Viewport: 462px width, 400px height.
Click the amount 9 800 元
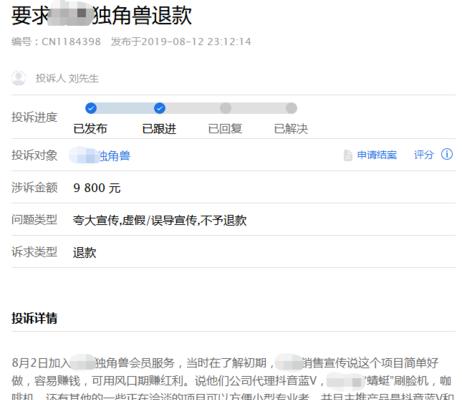97,188
